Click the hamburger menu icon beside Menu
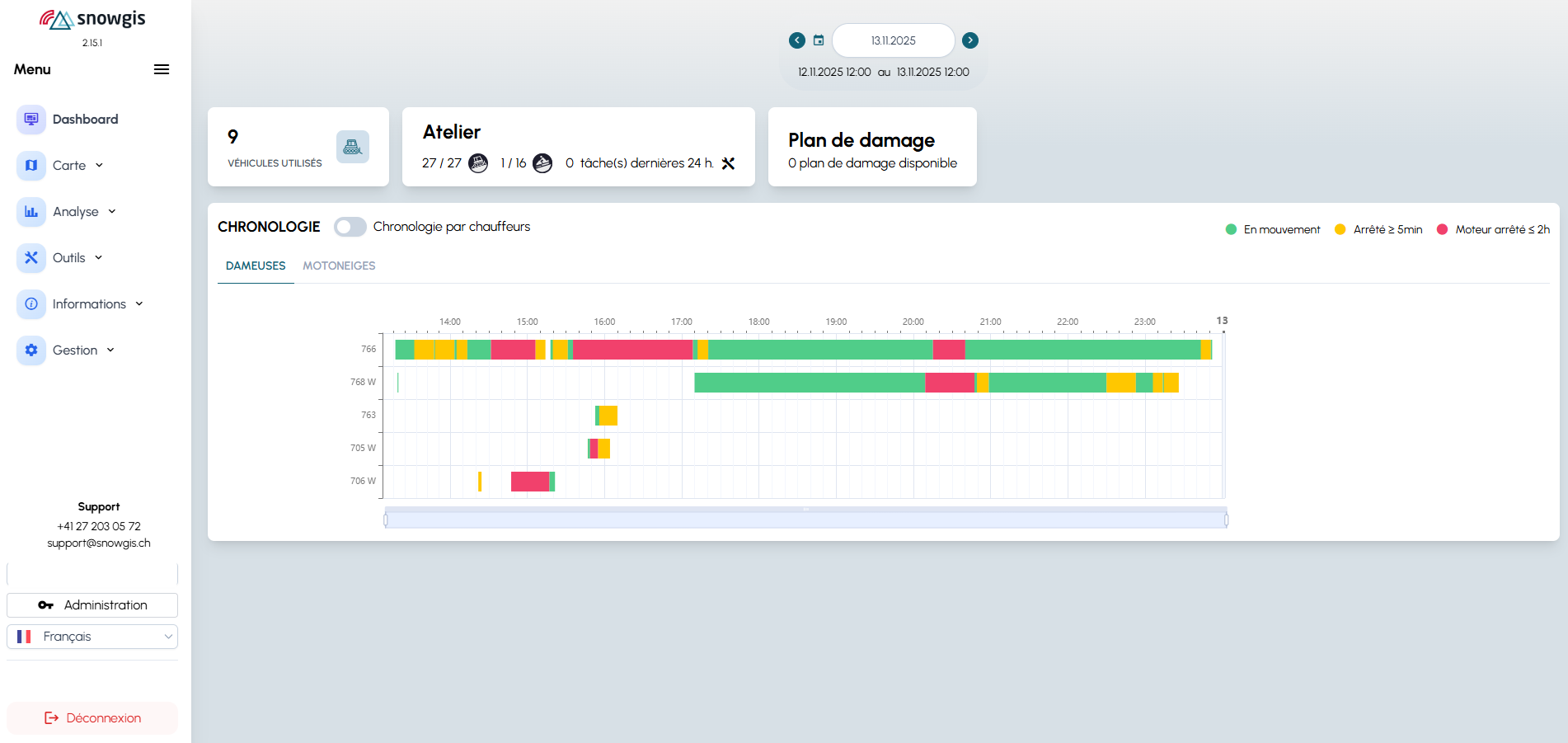 point(162,69)
